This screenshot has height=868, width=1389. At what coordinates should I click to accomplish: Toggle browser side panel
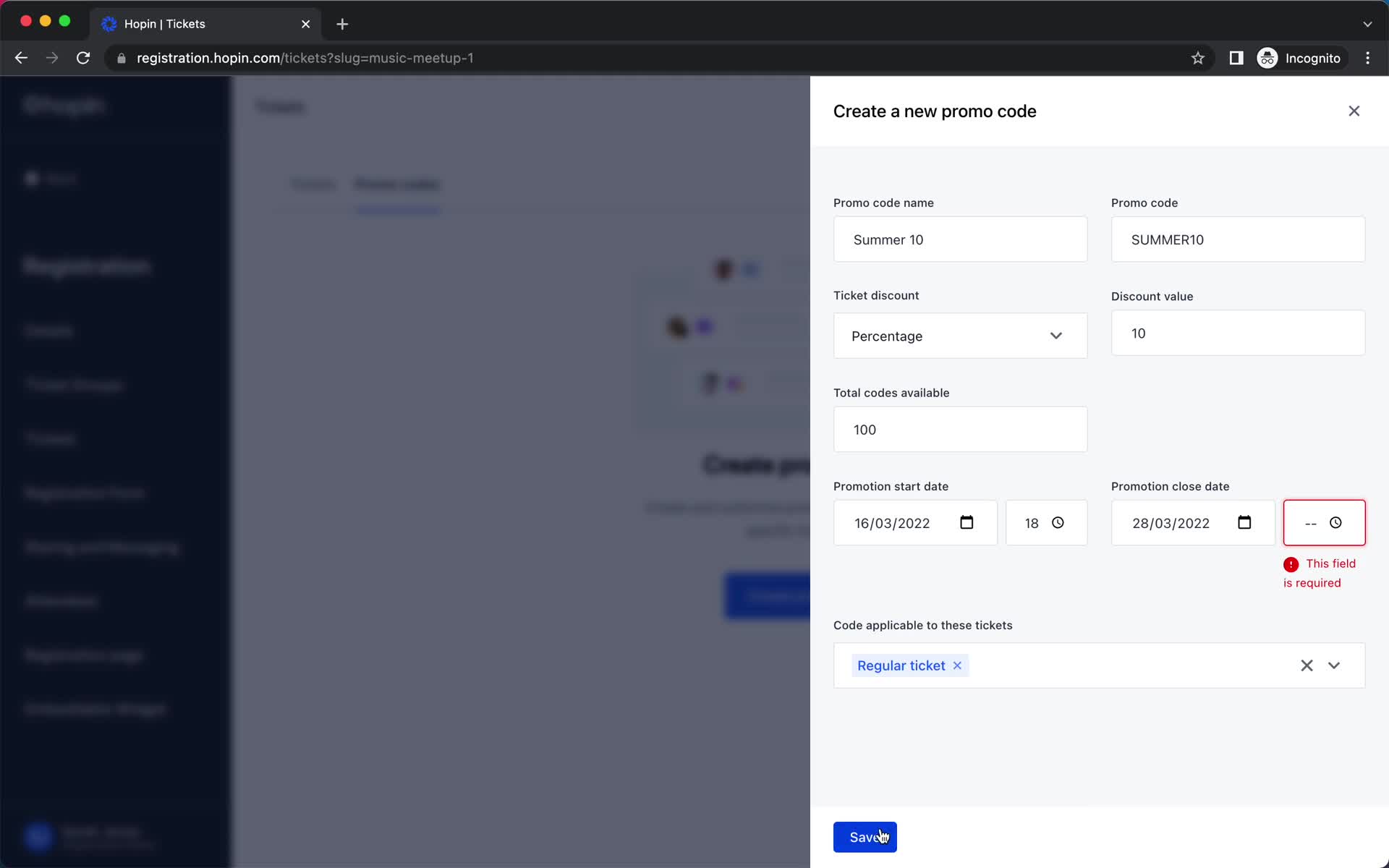click(1236, 58)
